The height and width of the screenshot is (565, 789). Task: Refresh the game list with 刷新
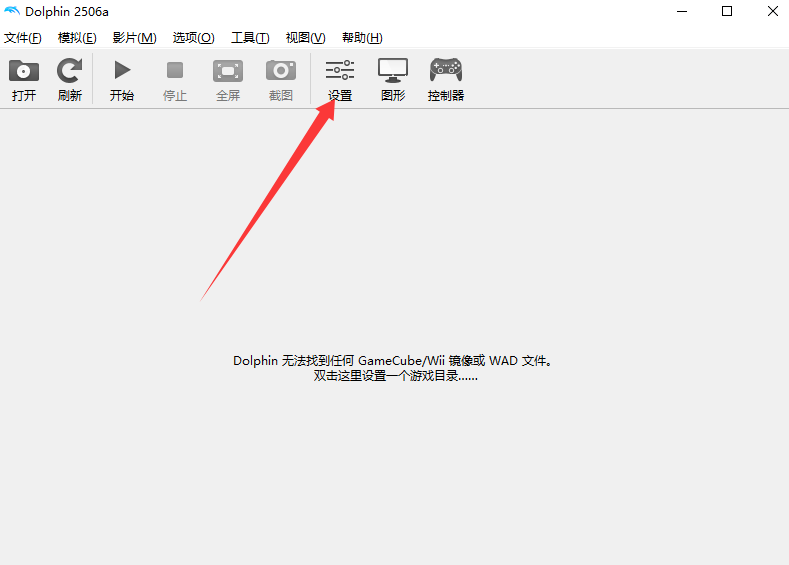click(x=69, y=79)
